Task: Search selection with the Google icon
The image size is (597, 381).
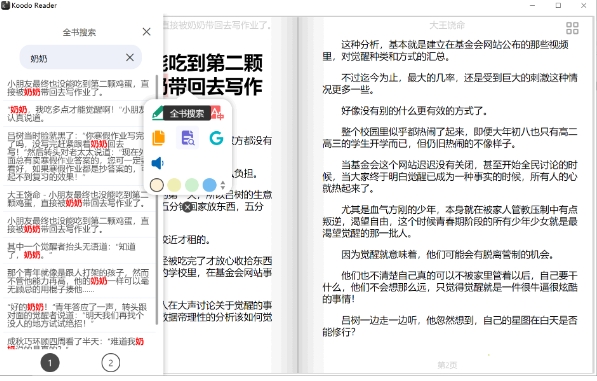Action: pos(216,138)
